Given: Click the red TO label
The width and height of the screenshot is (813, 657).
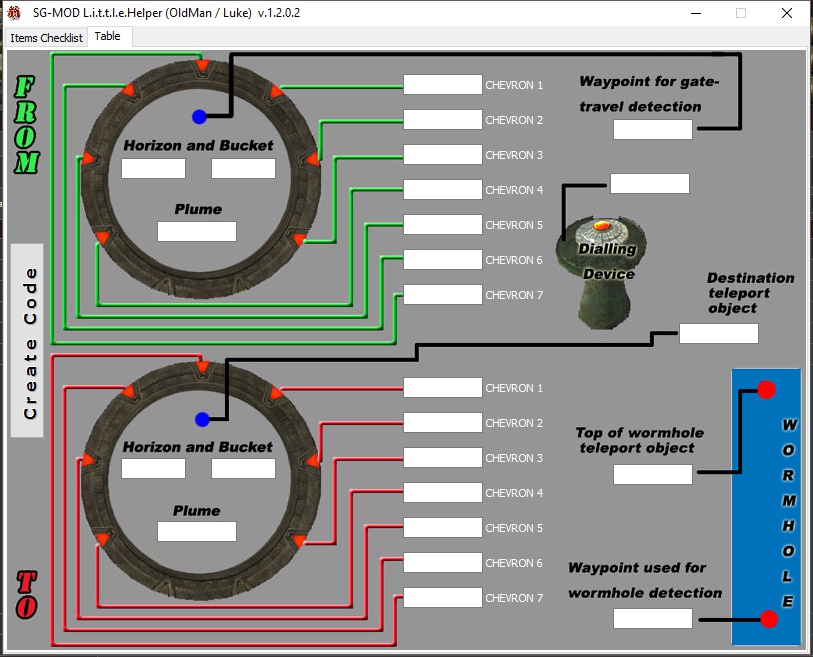Looking at the screenshot, I should (x=26, y=595).
